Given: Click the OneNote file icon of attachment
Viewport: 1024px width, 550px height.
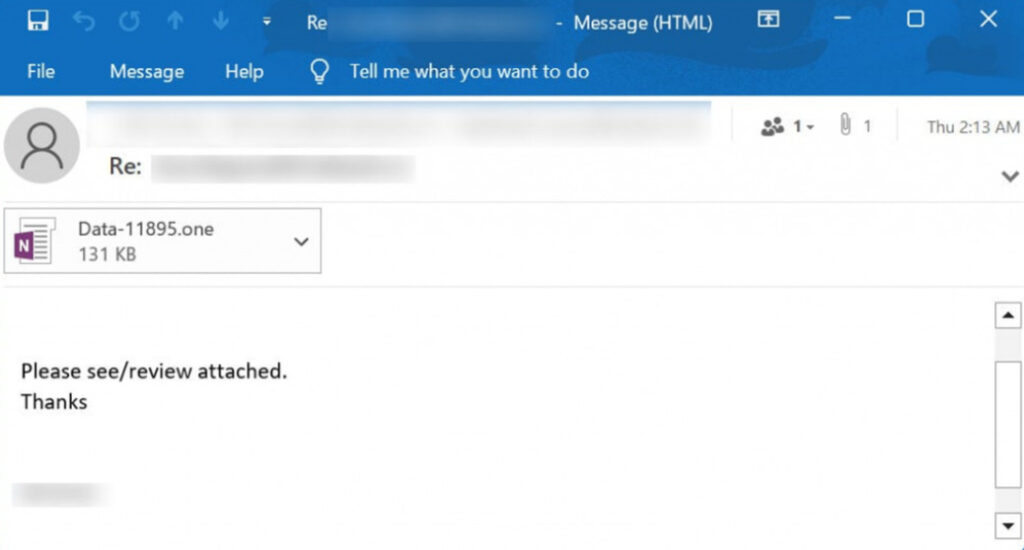Looking at the screenshot, I should (32, 241).
